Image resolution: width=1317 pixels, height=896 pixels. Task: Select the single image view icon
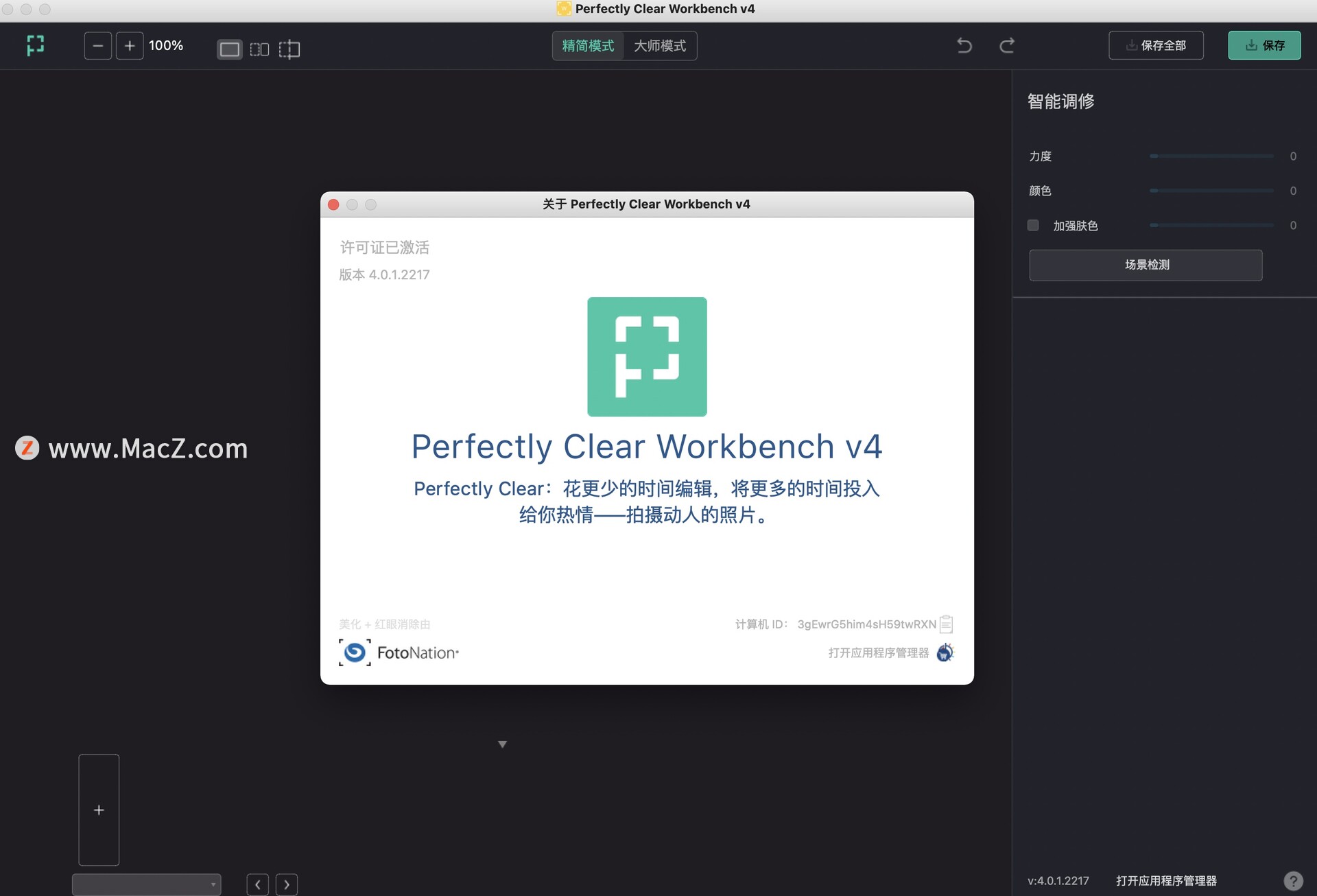coord(230,49)
